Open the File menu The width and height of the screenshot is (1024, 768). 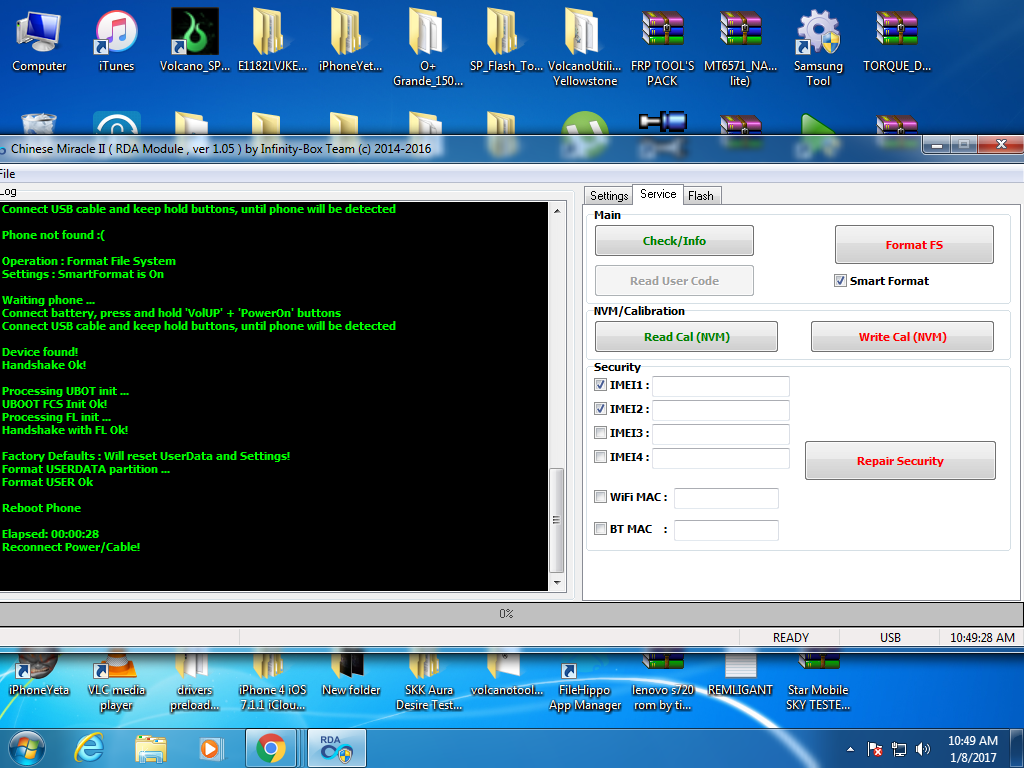coord(6,174)
